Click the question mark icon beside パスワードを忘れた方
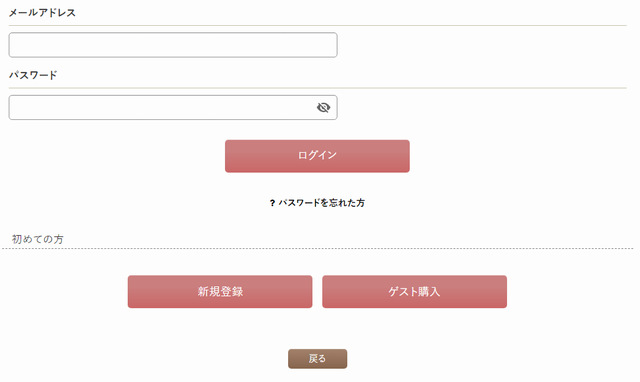The width and height of the screenshot is (640, 382). tap(272, 203)
